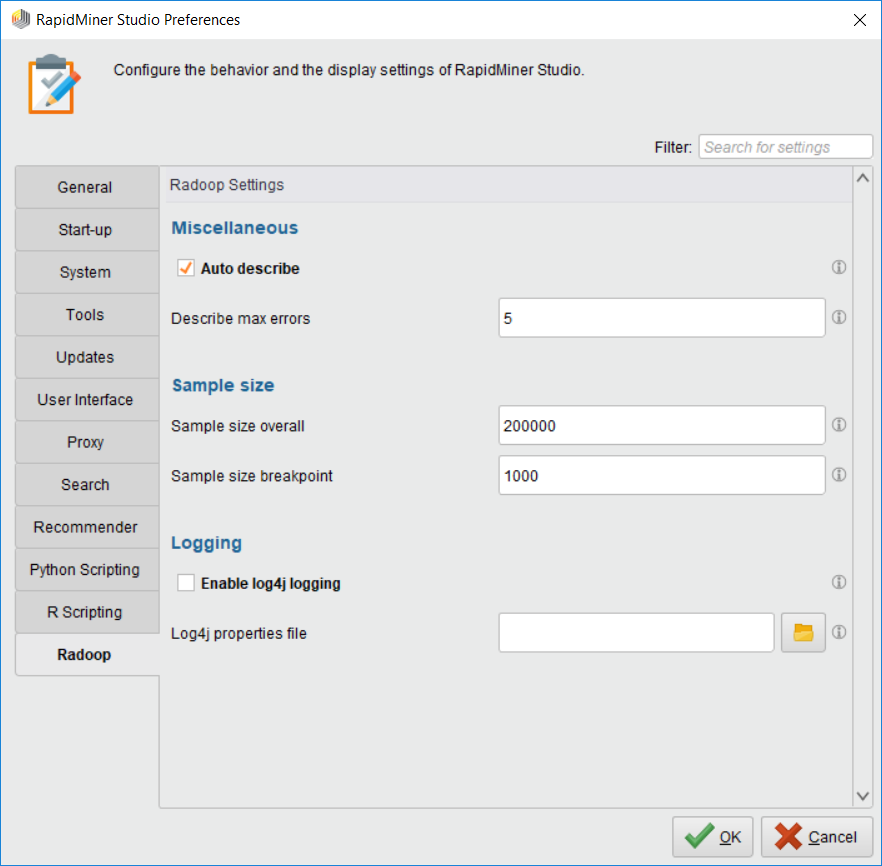The image size is (882, 866).
Task: Switch to the General tab
Action: click(x=87, y=187)
